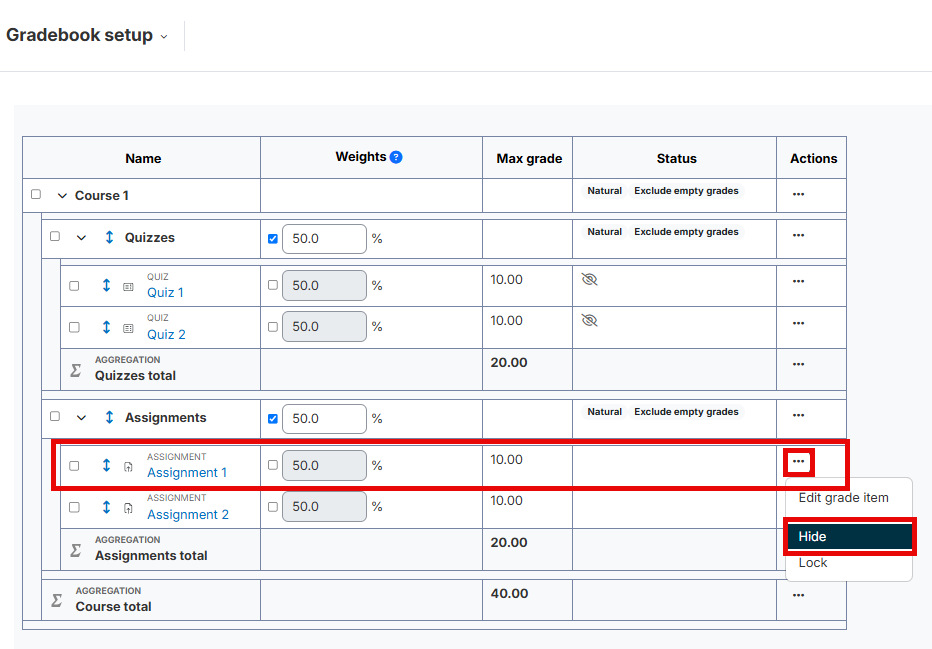This screenshot has width=932, height=649.
Task: Select the Quizzes category row checkbox
Action: [x=55, y=236]
